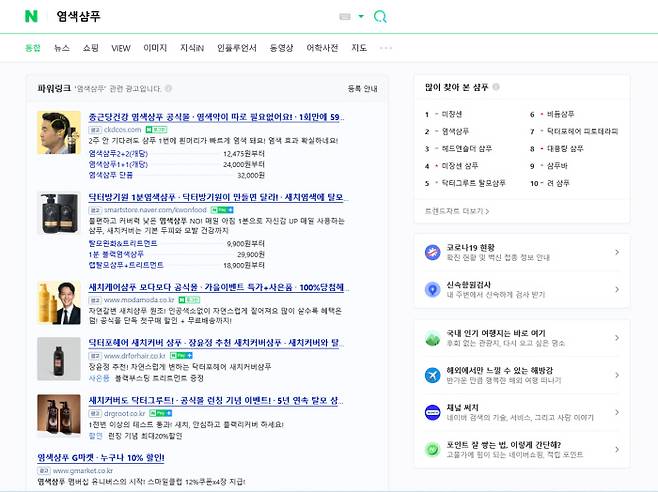Image resolution: width=658 pixels, height=492 pixels.
Task: Select rank 9 샴푸바 keyword
Action: coord(557,166)
